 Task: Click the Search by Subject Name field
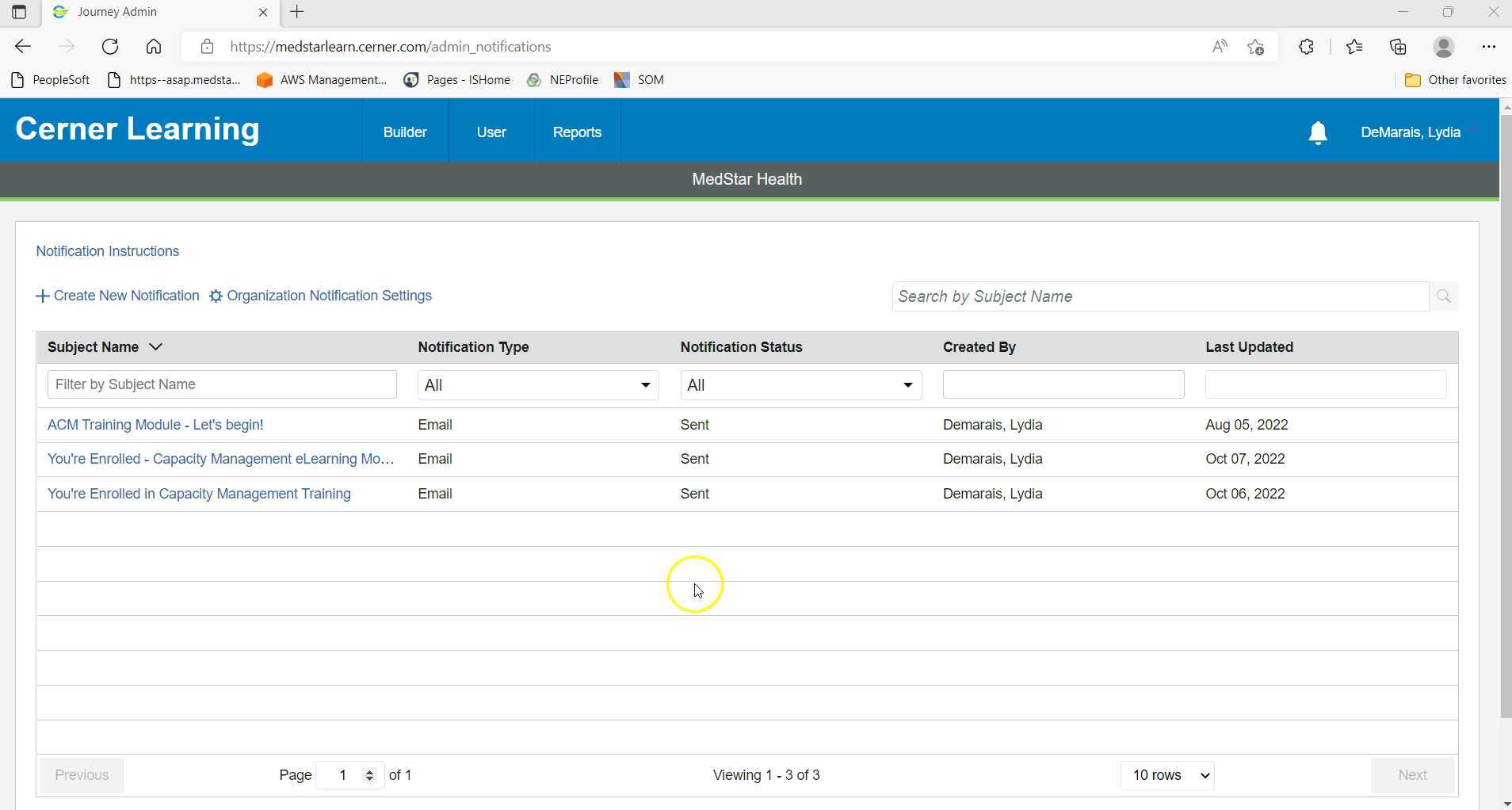[1159, 296]
